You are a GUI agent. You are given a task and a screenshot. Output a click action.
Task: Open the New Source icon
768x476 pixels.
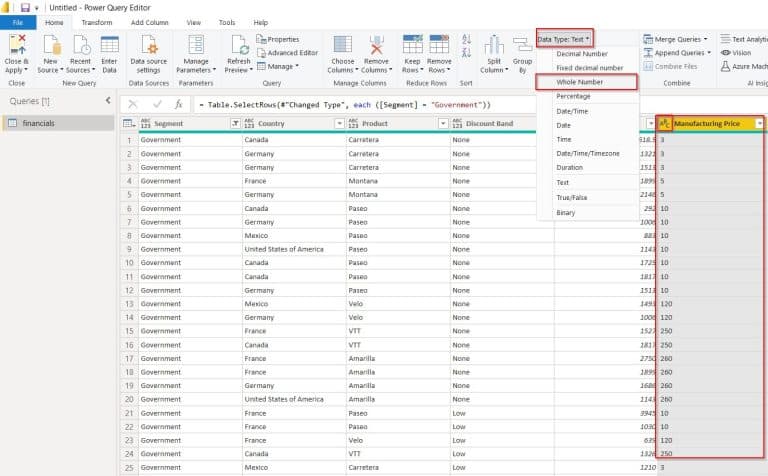pyautogui.click(x=51, y=45)
